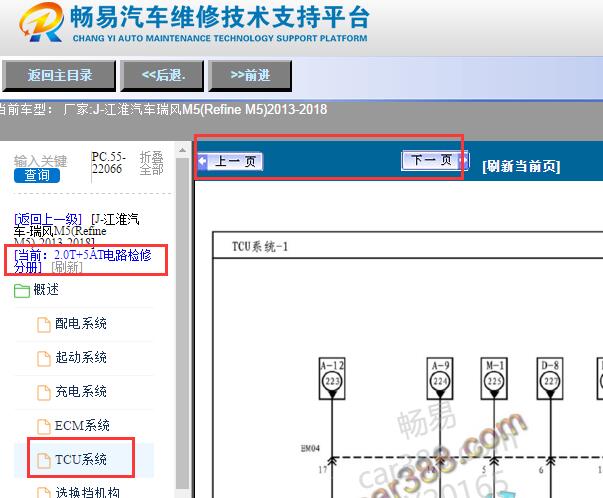The height and width of the screenshot is (498, 603).
Task: Go back with <<后退 button
Action: pyautogui.click(x=162, y=75)
